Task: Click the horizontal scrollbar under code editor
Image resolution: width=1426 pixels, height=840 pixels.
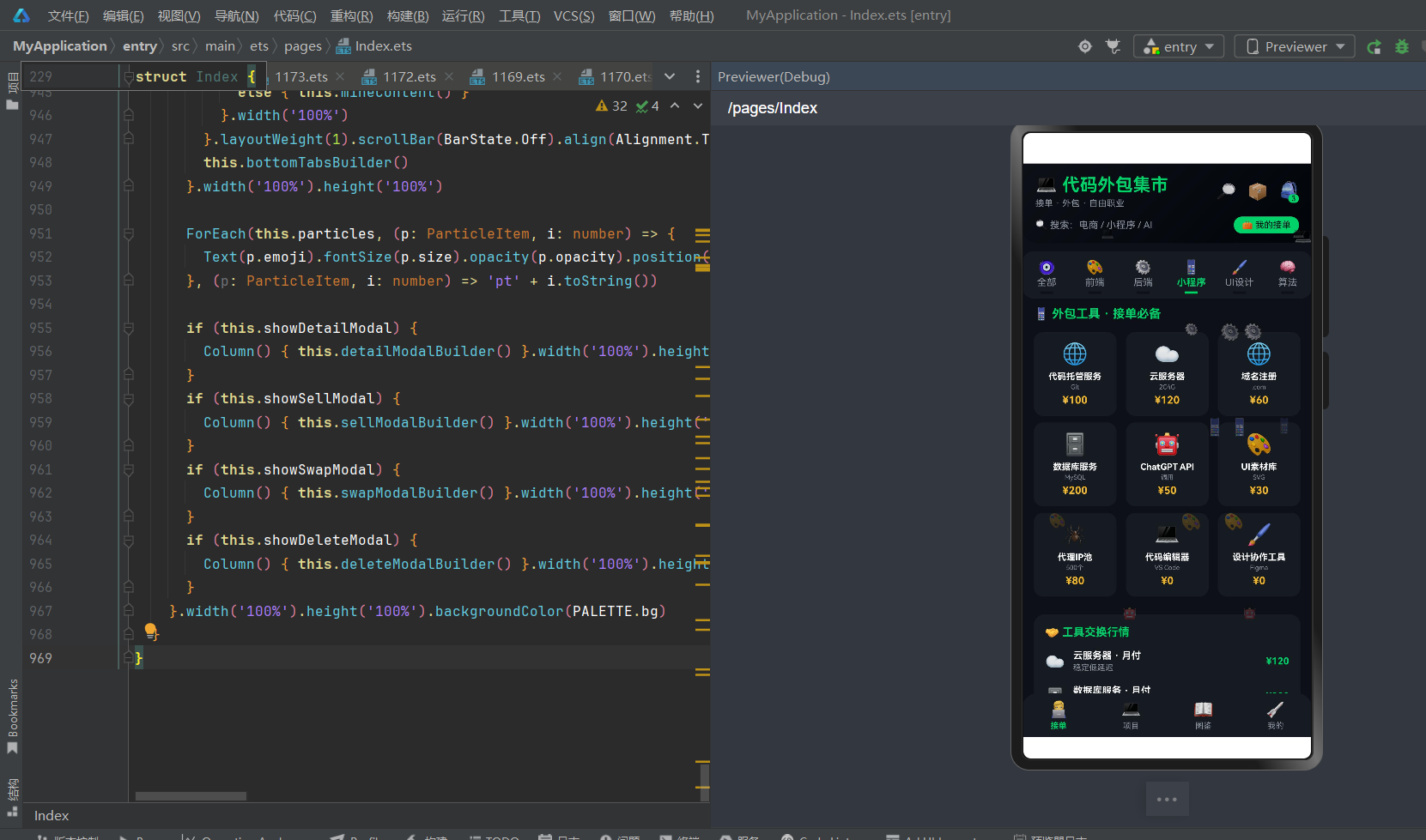Action: [191, 796]
